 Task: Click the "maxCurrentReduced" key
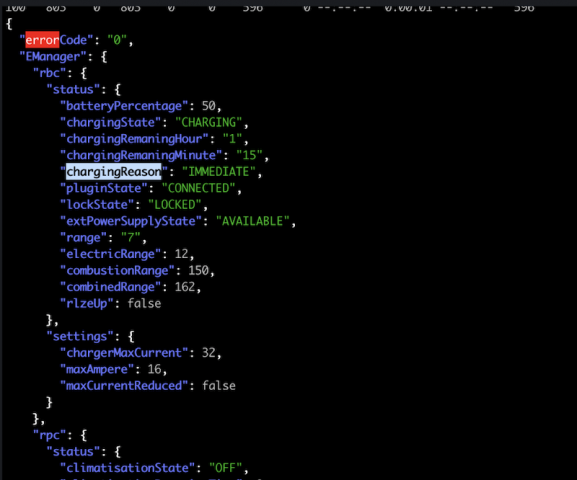click(124, 386)
